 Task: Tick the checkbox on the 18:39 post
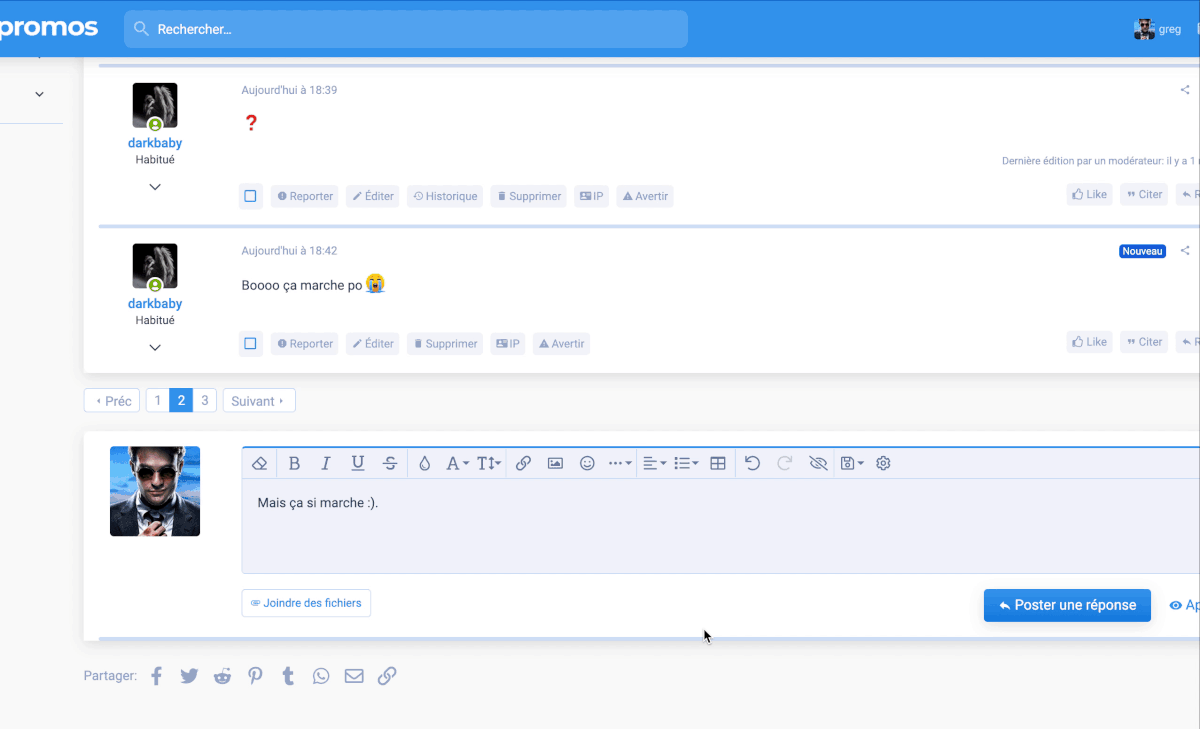pyautogui.click(x=250, y=196)
